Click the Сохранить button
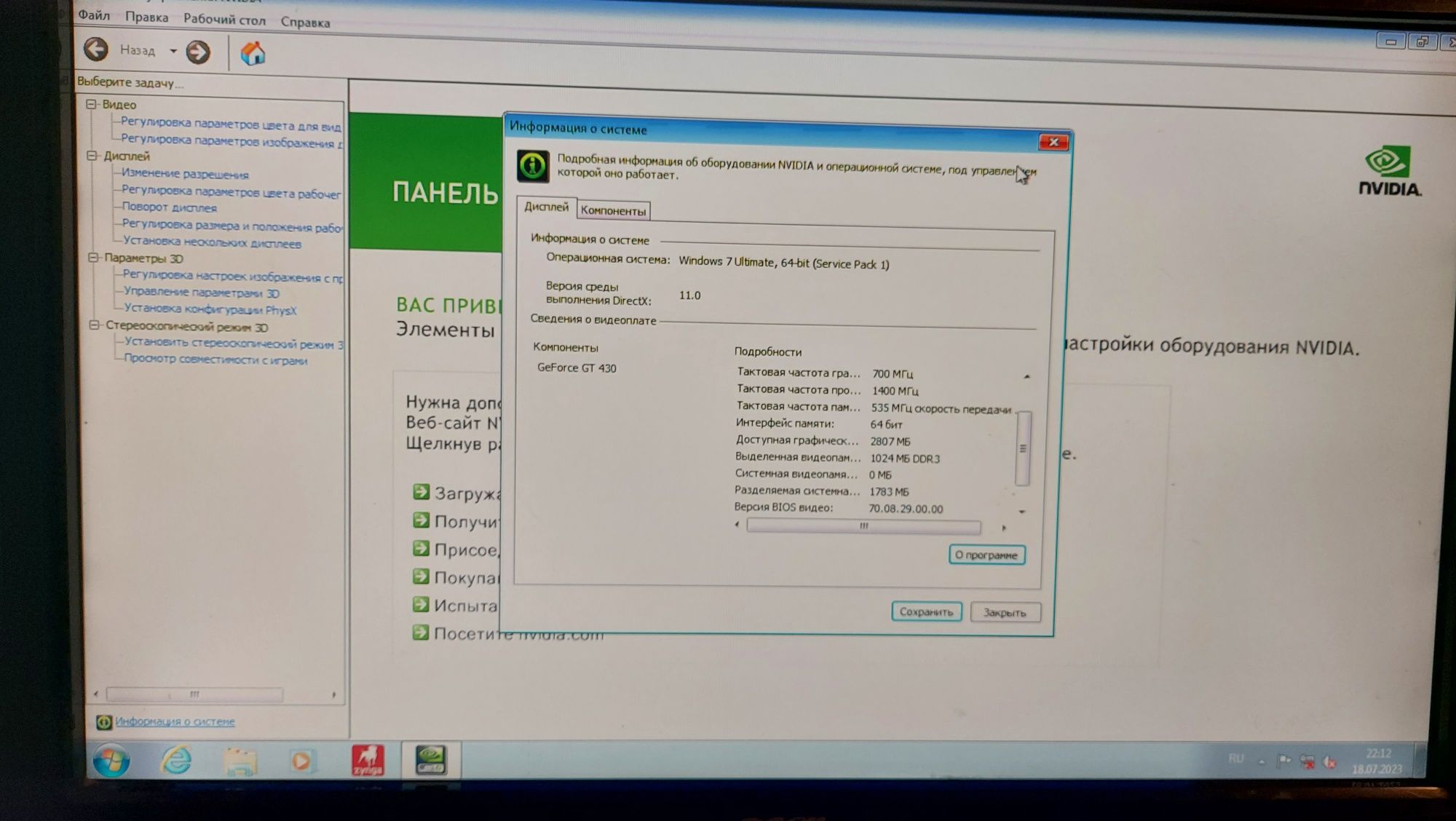 click(926, 611)
